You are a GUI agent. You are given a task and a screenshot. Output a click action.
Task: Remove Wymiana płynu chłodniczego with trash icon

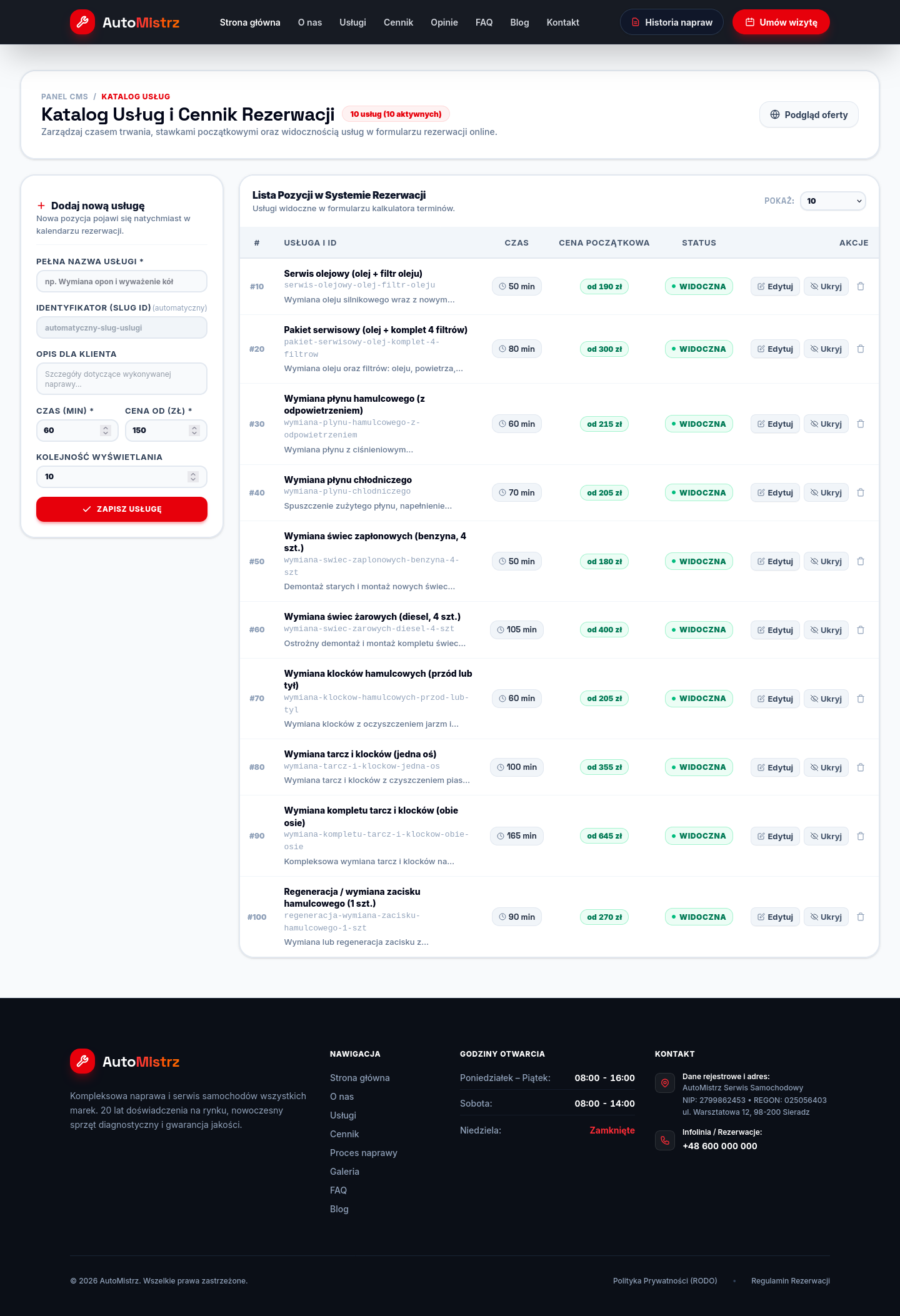[861, 492]
